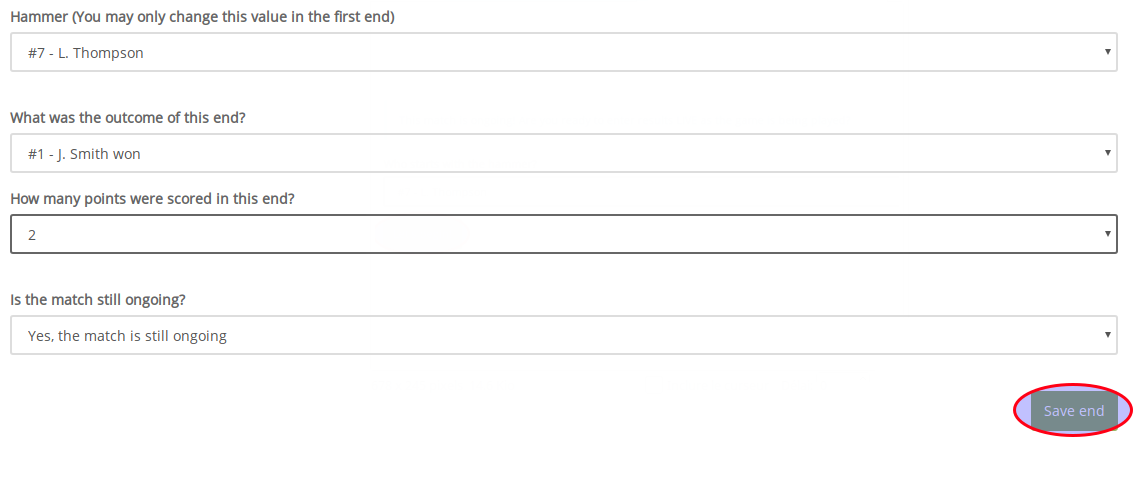The width and height of the screenshot is (1133, 489).
Task: Click the selected "2" points value
Action: pos(32,235)
